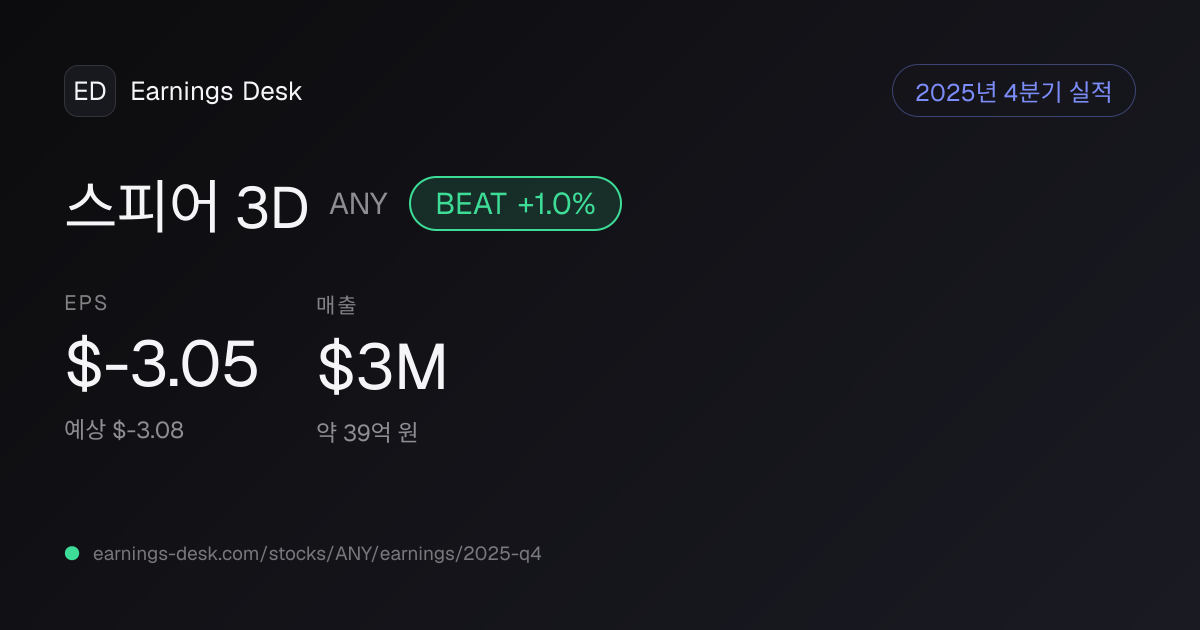Click the +1.0% percentage inside the badge
The height and width of the screenshot is (630, 1200).
pos(556,204)
